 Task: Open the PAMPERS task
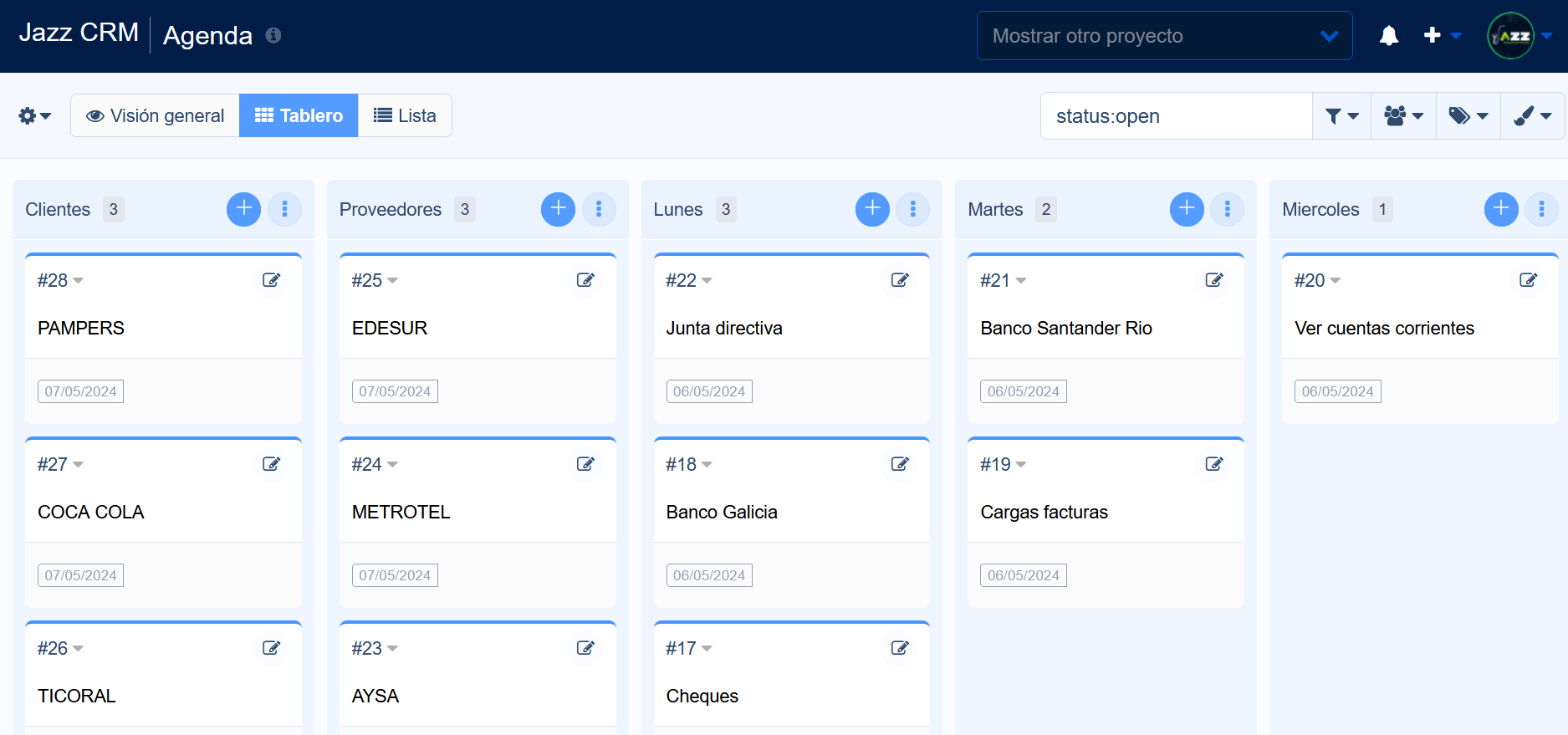tap(81, 328)
